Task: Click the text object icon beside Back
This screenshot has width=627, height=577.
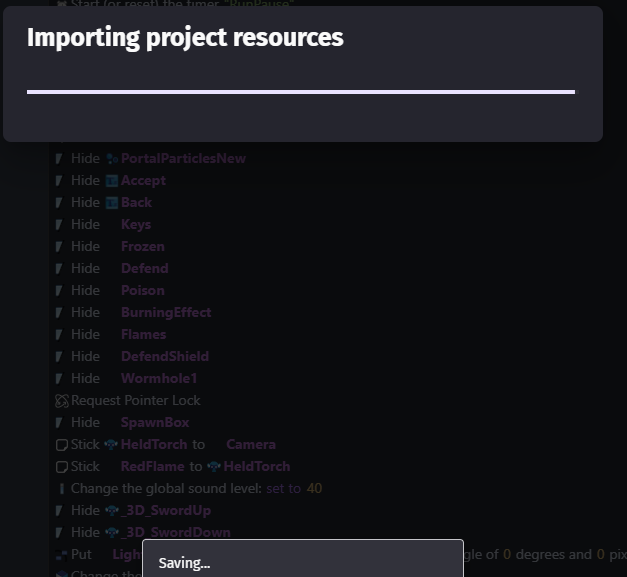Action: click(112, 203)
